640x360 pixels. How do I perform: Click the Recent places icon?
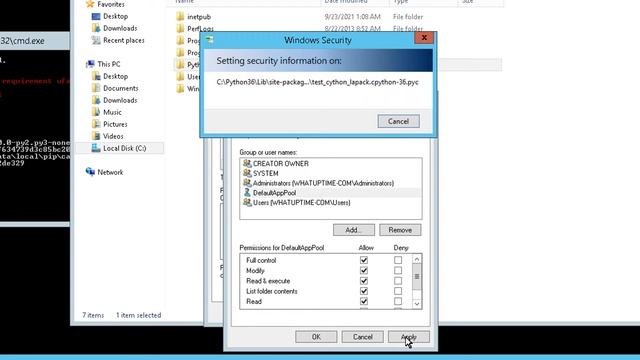click(96, 40)
